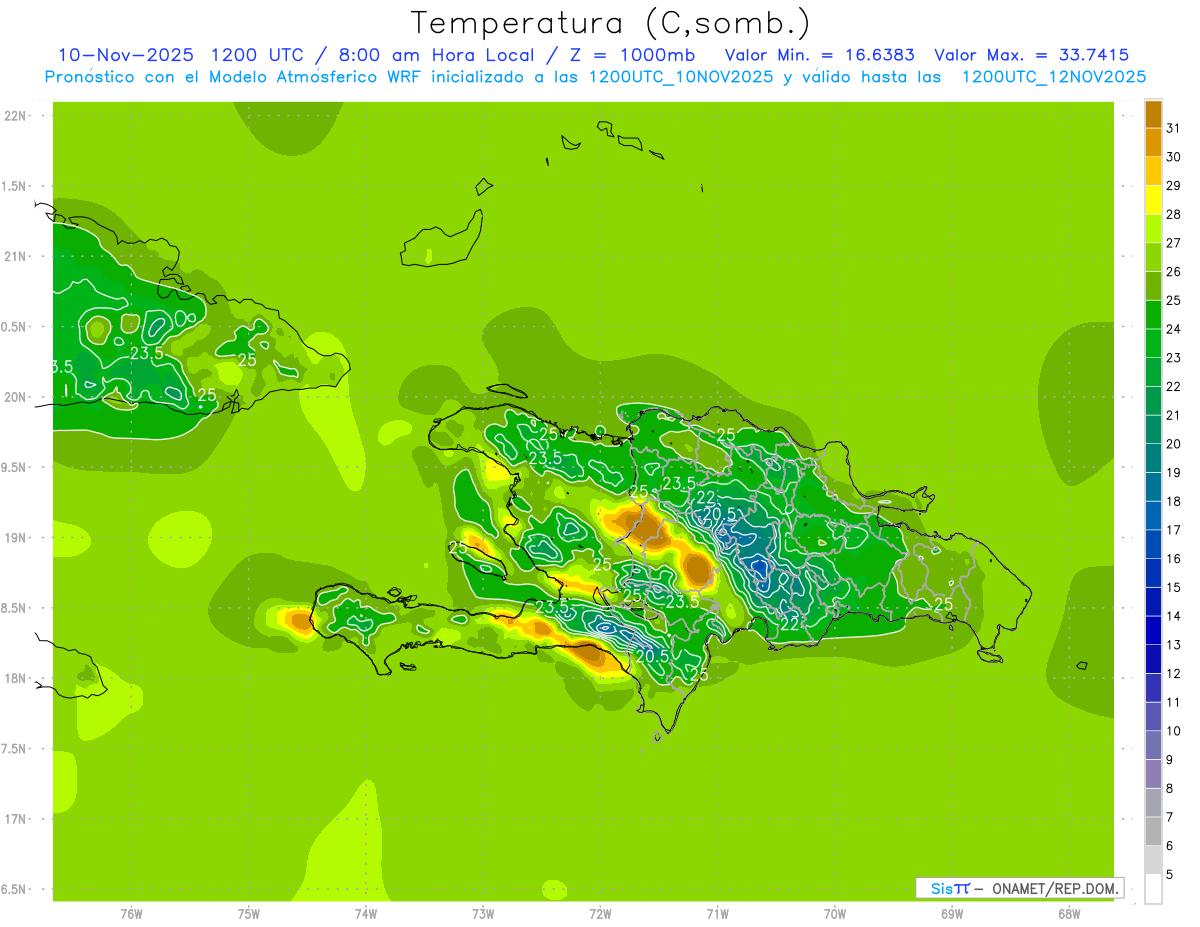Pick the dark blue swatch between 12 and 13

pyautogui.click(x=1153, y=659)
